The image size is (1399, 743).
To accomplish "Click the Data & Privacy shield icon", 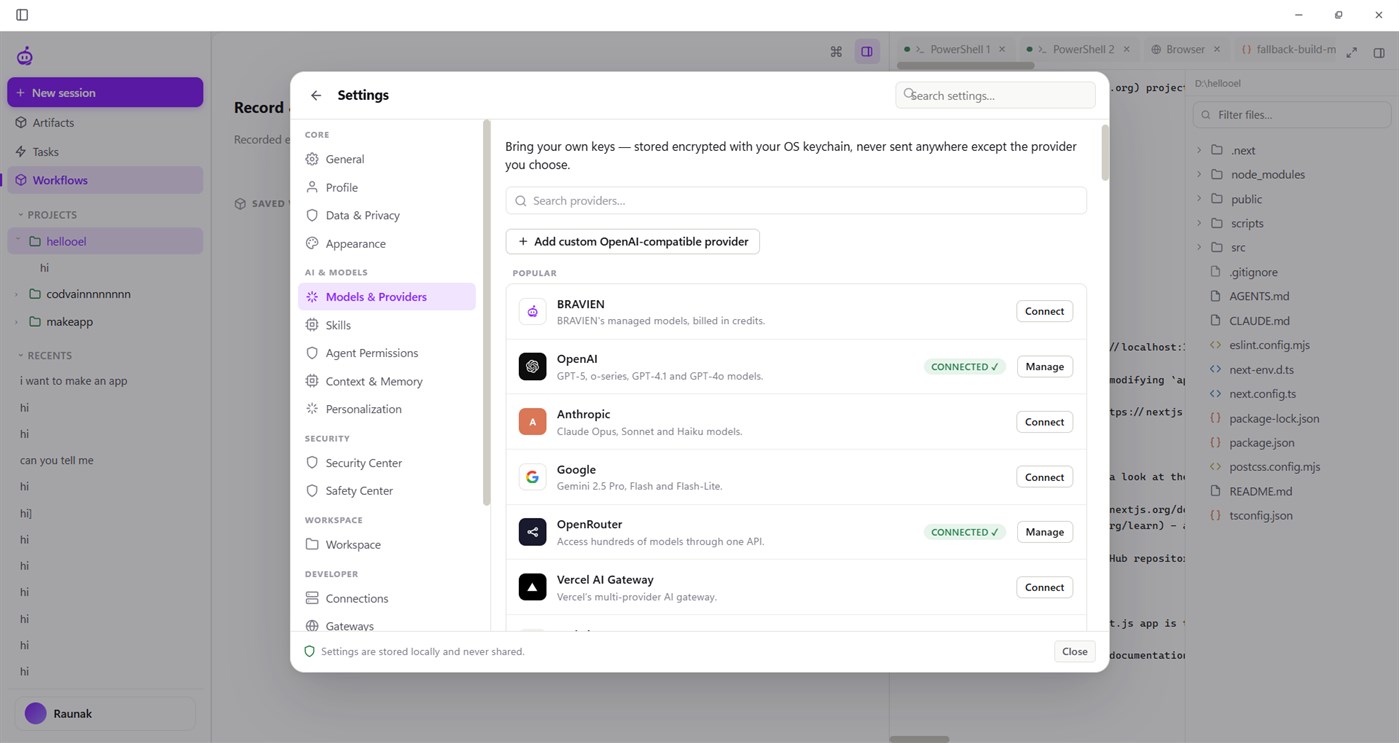I will 312,215.
